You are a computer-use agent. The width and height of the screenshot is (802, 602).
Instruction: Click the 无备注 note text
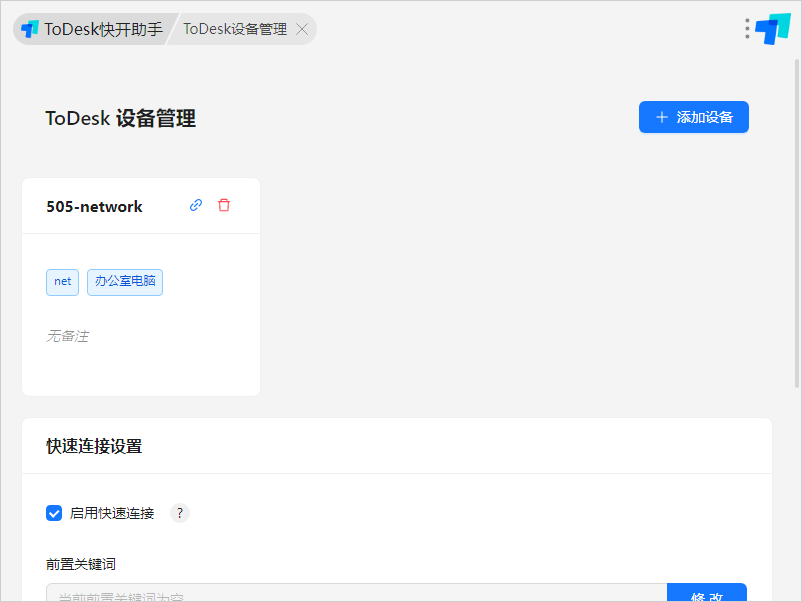(68, 336)
